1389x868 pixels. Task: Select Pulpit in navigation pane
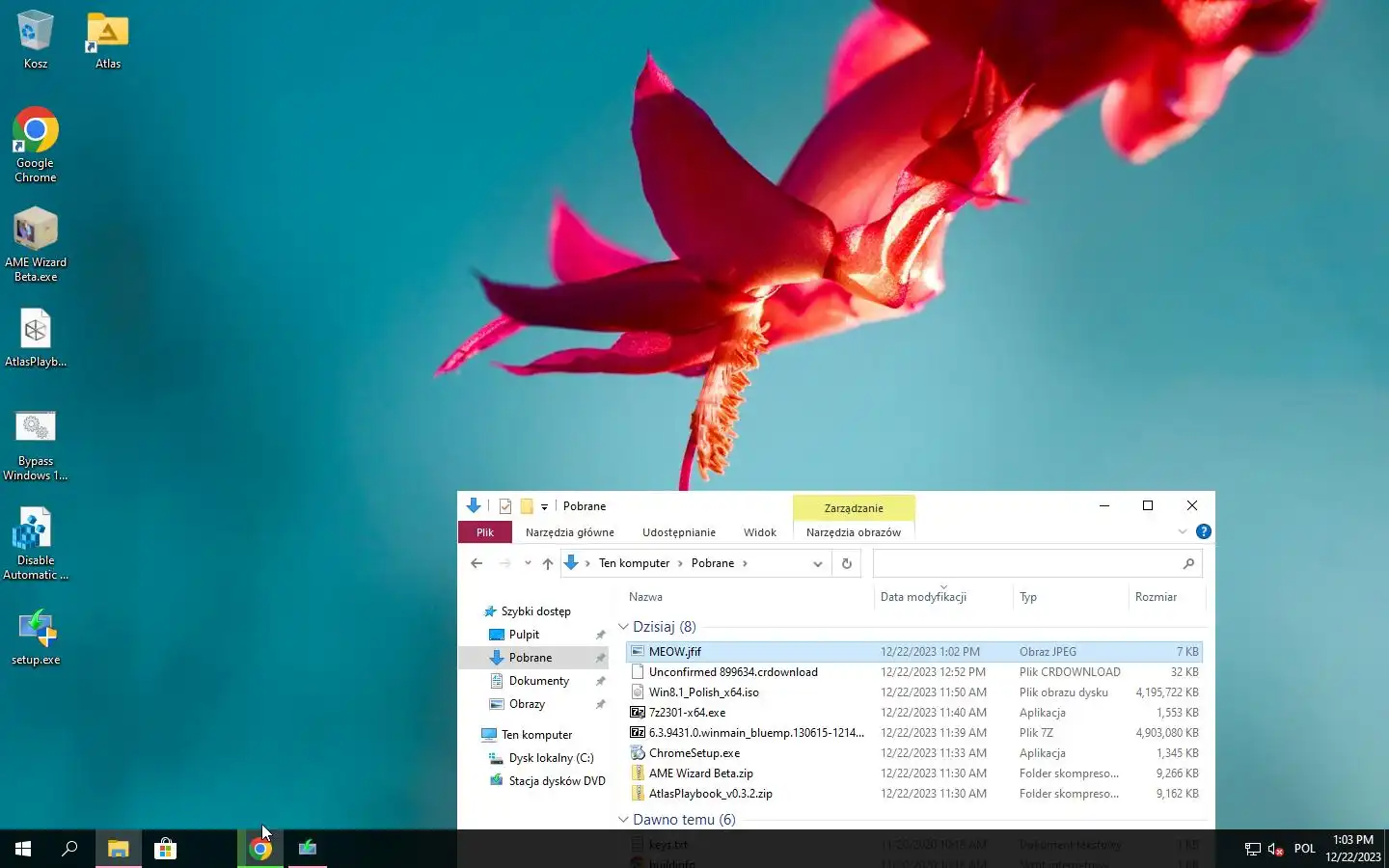click(524, 635)
